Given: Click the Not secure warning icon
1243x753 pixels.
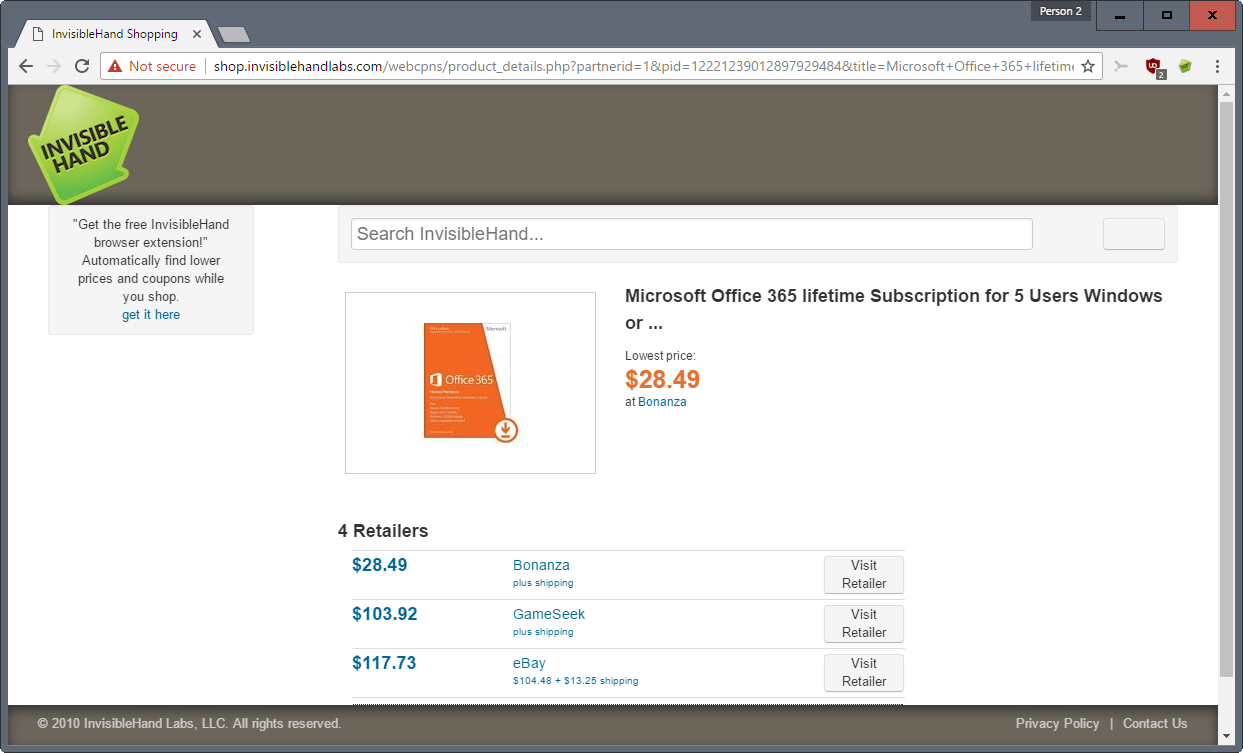Looking at the screenshot, I should click(115, 66).
